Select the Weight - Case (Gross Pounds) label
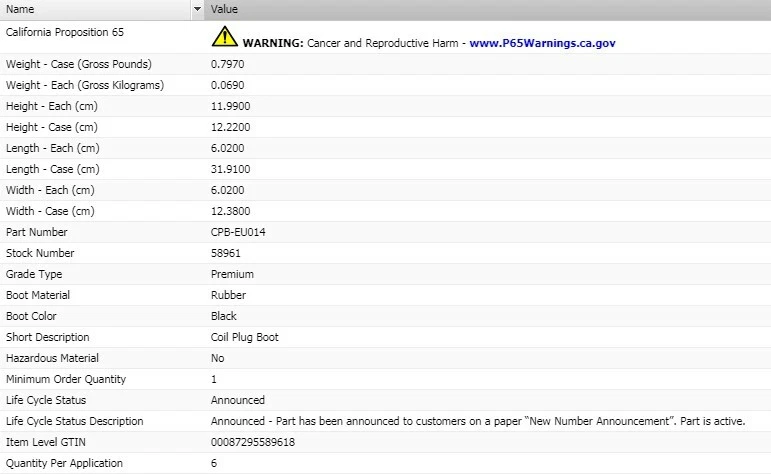Image resolution: width=771 pixels, height=474 pixels. click(x=79, y=64)
